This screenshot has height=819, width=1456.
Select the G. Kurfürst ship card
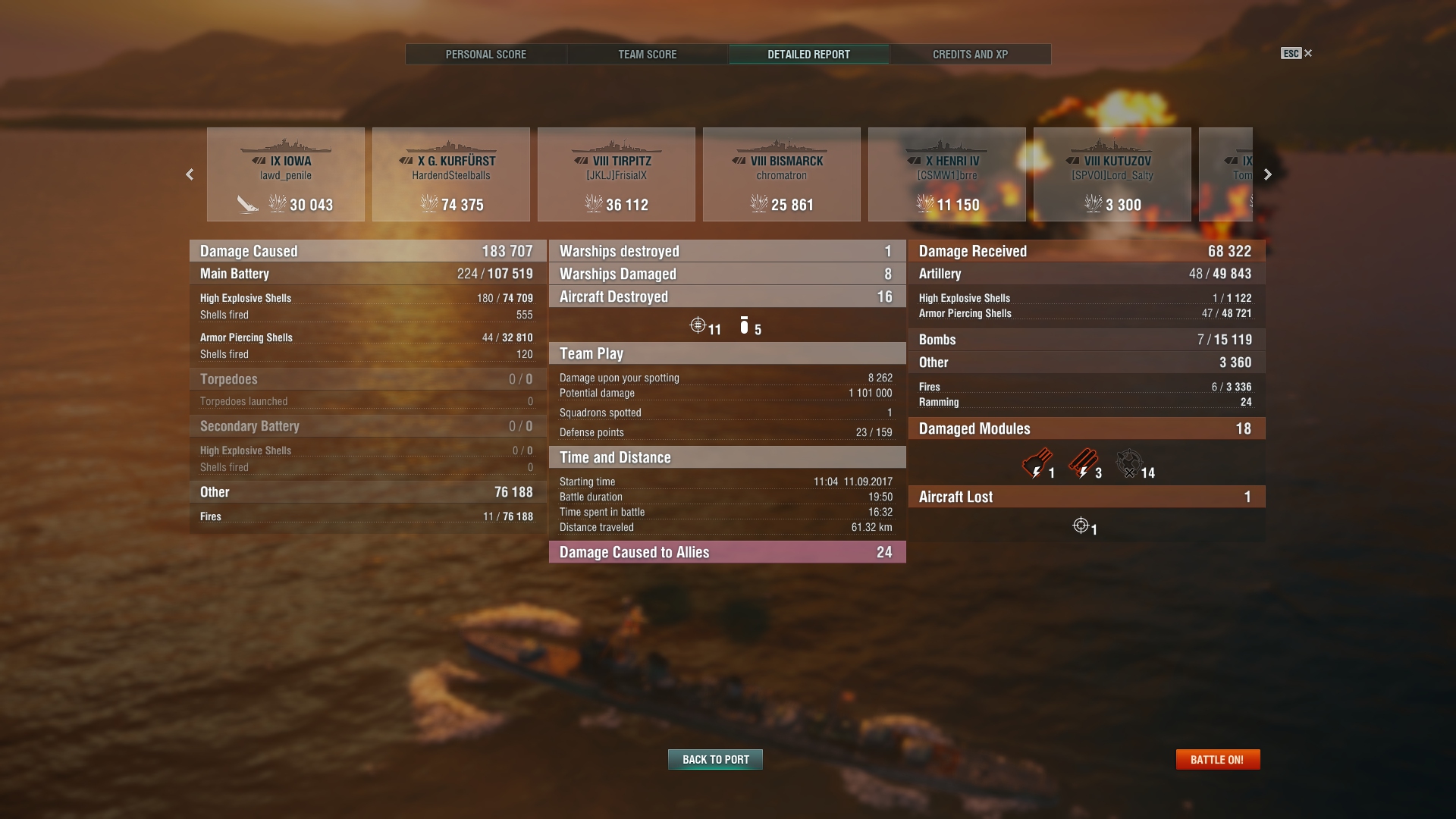pos(451,174)
